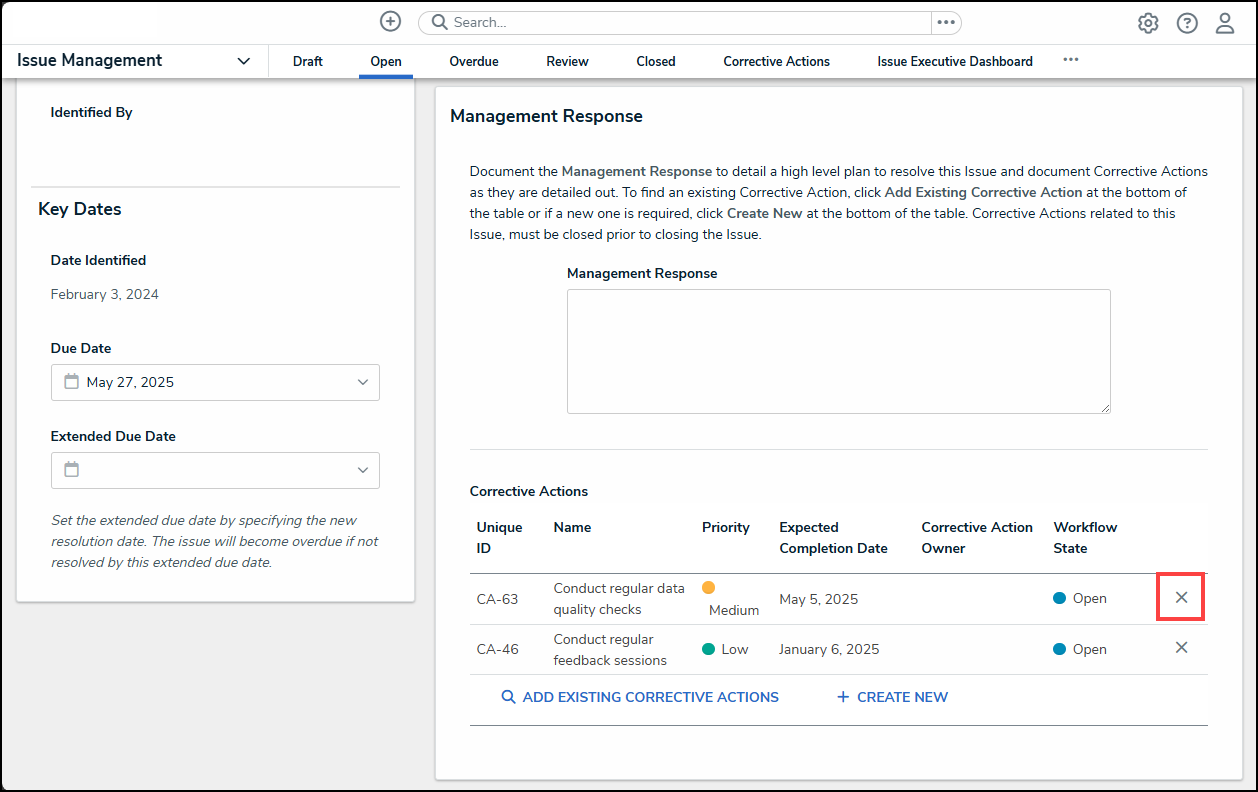1258x792 pixels.
Task: Click Add Existing Corrective Actions
Action: click(x=640, y=697)
